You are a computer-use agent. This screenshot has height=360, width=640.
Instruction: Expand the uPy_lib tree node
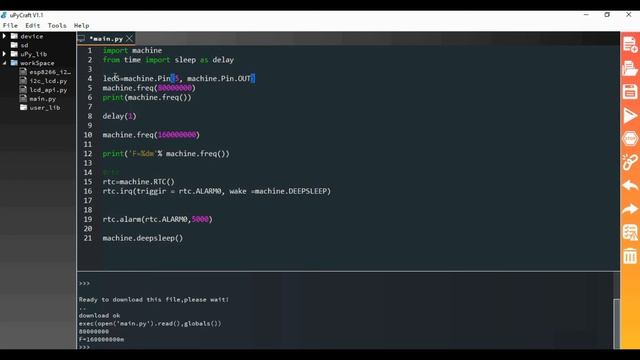(x=4, y=54)
